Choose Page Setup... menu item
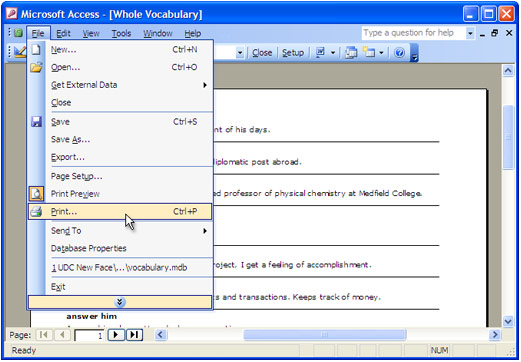 click(x=120, y=176)
